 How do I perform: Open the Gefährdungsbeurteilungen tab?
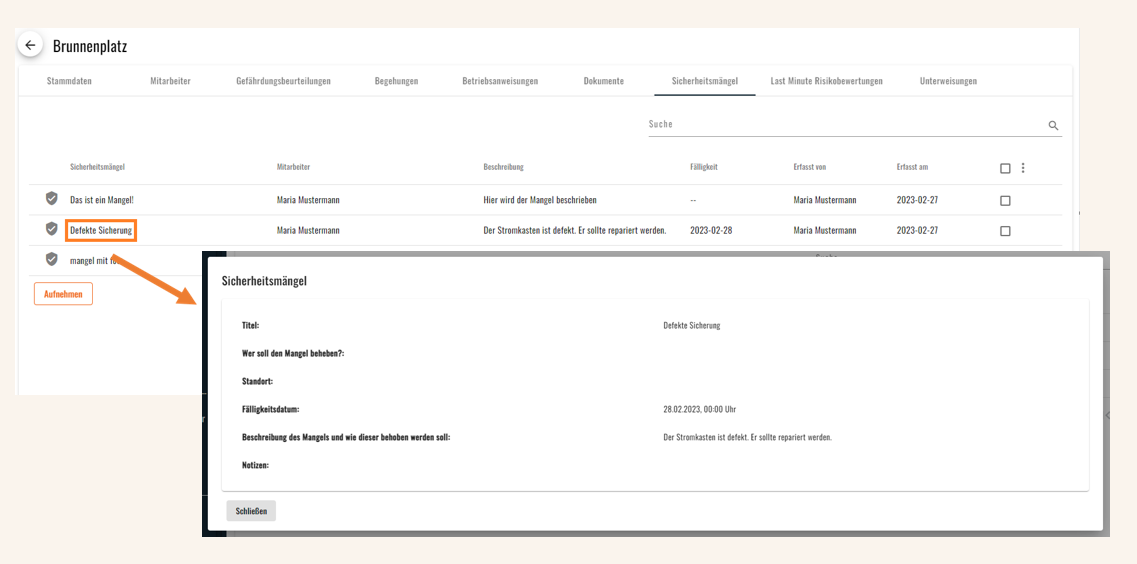(x=283, y=81)
